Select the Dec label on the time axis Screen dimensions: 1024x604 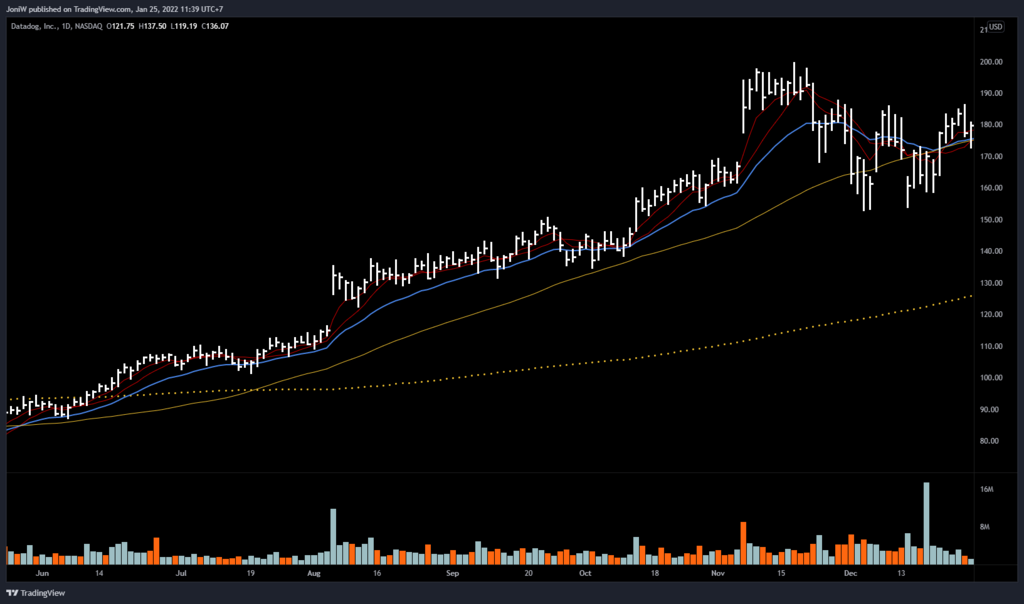(x=850, y=575)
